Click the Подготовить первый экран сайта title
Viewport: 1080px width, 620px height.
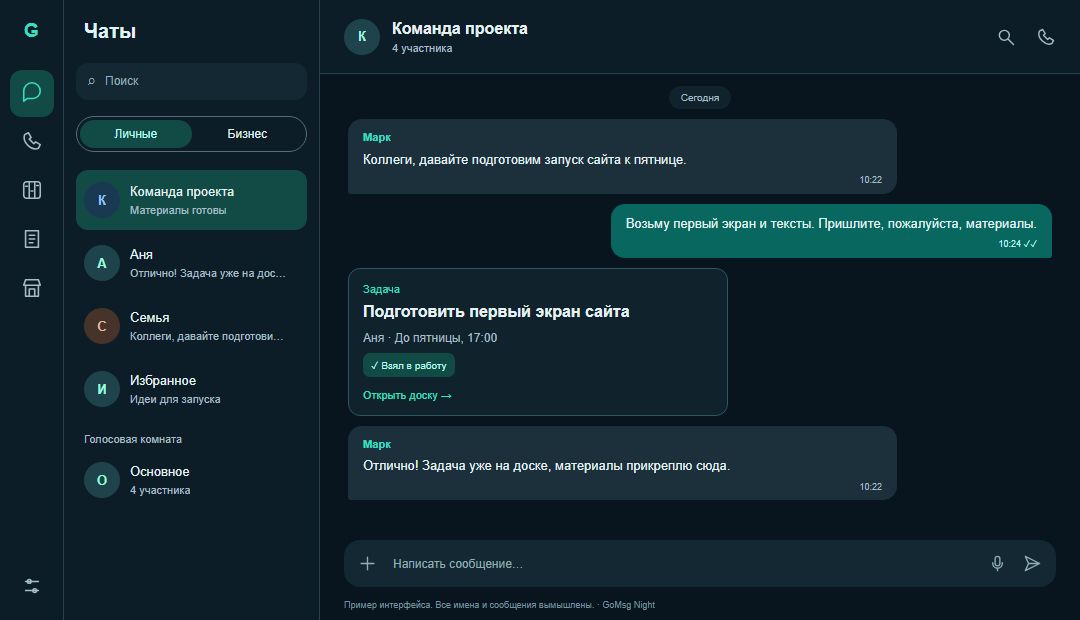point(496,311)
